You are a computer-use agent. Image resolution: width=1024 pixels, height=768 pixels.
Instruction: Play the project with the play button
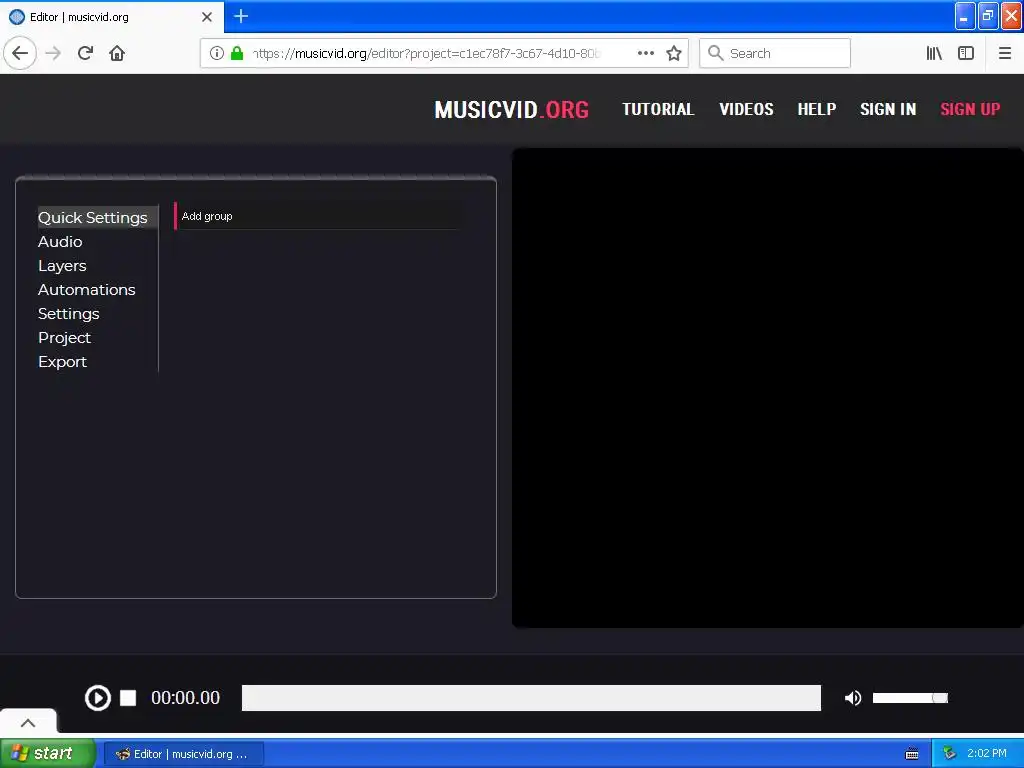pos(98,698)
